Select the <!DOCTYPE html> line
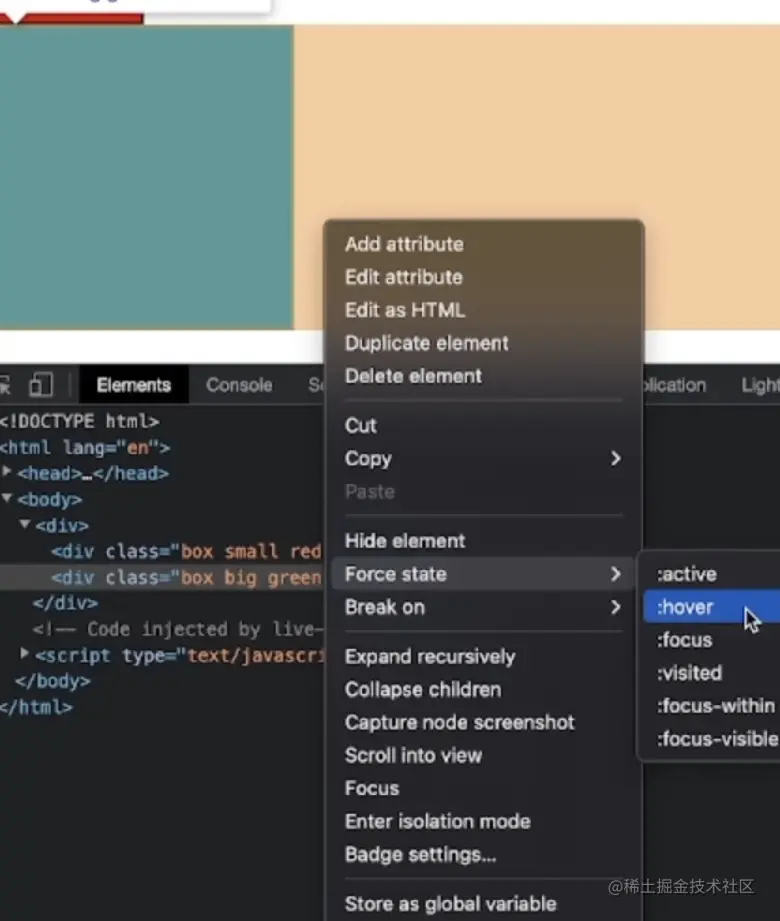 (x=79, y=422)
